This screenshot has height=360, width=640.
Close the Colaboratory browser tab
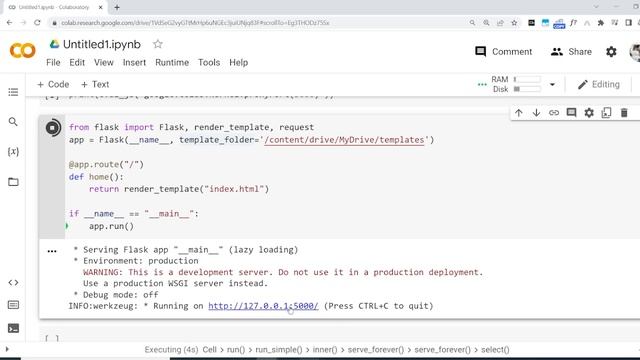click(x=101, y=7)
